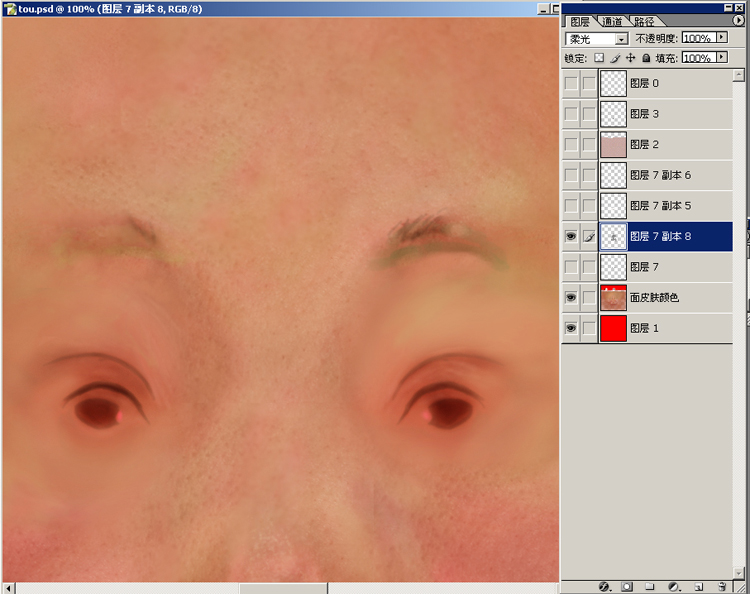Create a new layer group folder
This screenshot has height=594, width=750.
point(650,586)
